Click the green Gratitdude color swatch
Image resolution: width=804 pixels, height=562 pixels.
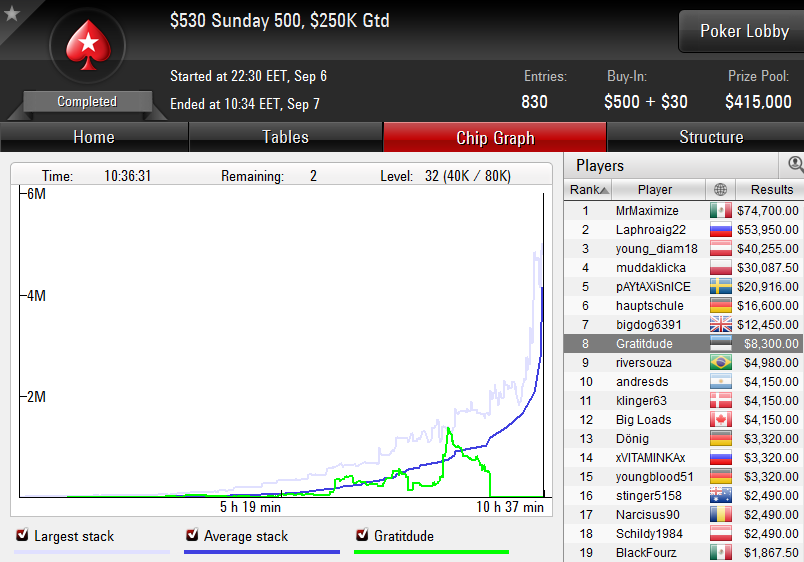pyautogui.click(x=431, y=552)
